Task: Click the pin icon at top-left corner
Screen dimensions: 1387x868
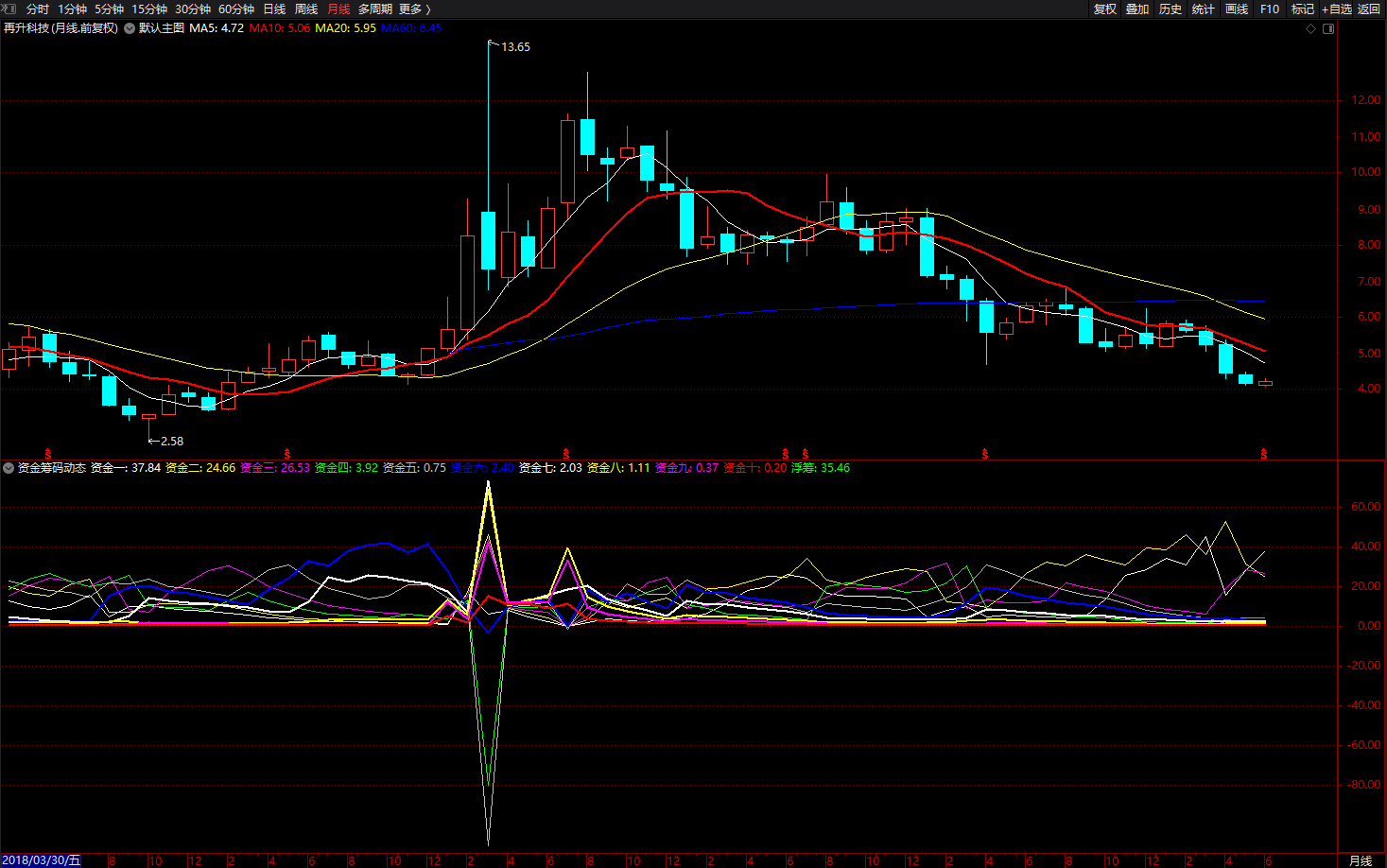Action: click(9, 9)
